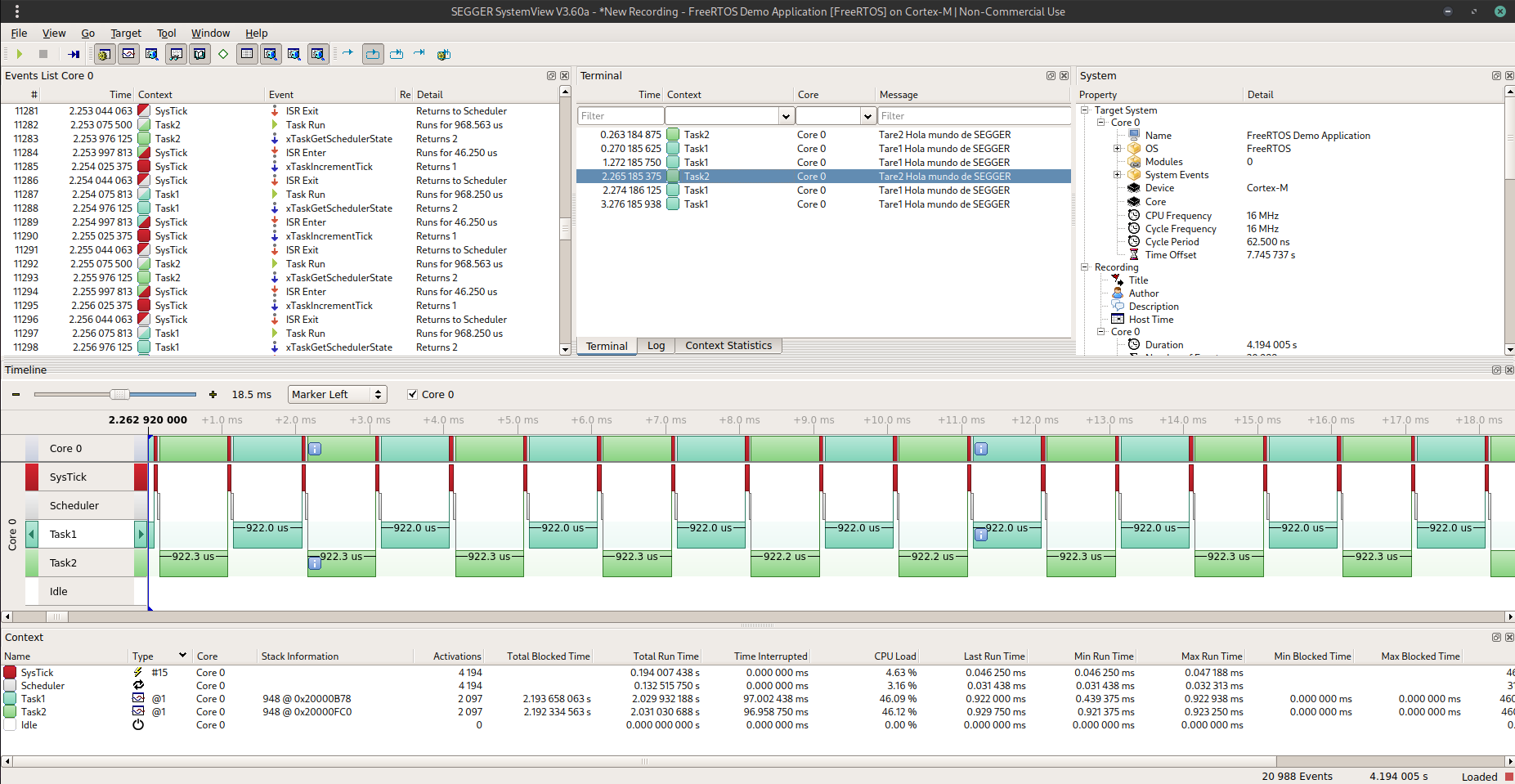This screenshot has height=784, width=1515.
Task: Jump to next Task1 event arrow
Action: (x=141, y=534)
